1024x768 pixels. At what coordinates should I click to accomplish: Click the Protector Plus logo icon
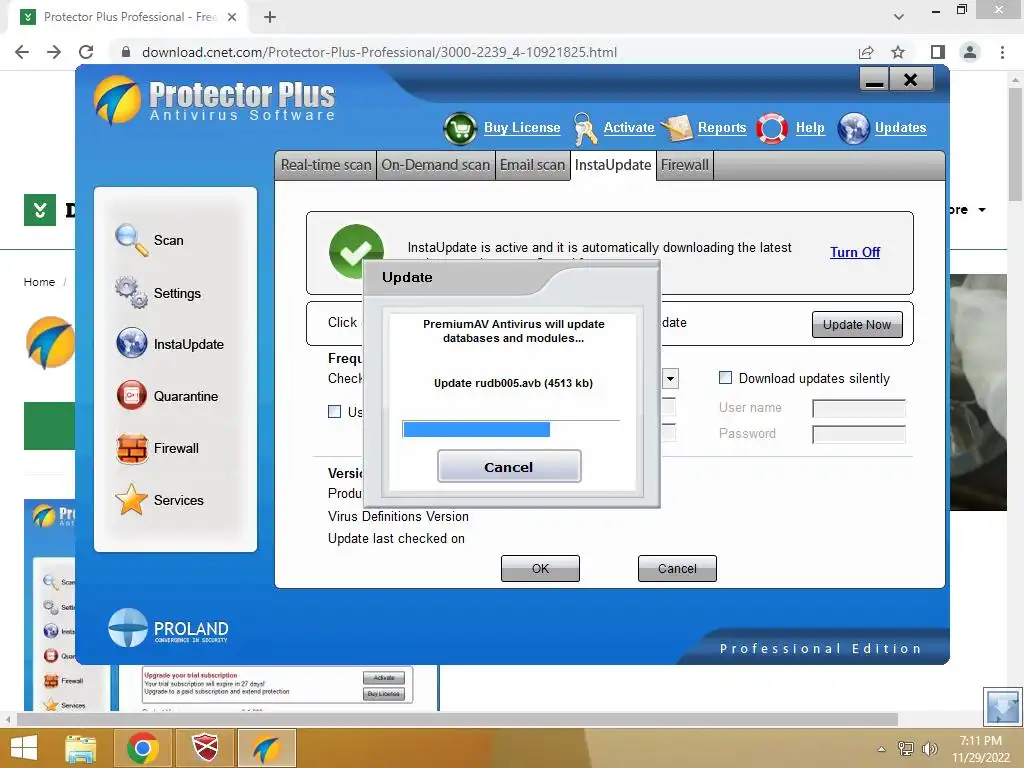coord(118,100)
